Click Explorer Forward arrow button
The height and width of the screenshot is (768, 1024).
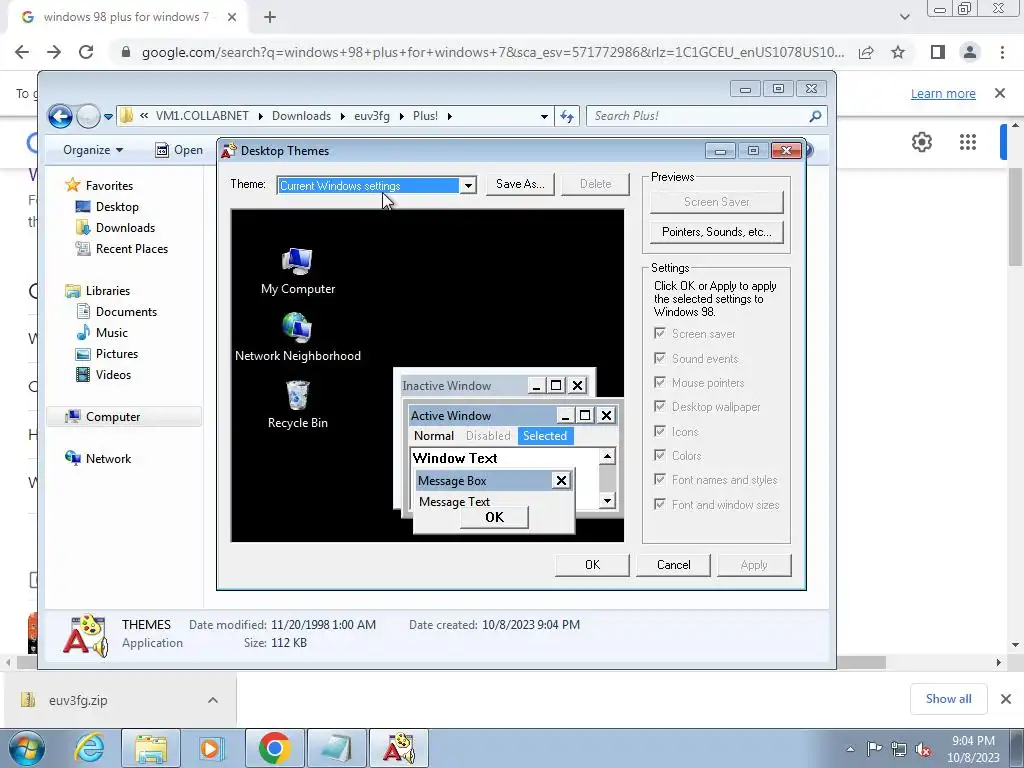coord(88,116)
